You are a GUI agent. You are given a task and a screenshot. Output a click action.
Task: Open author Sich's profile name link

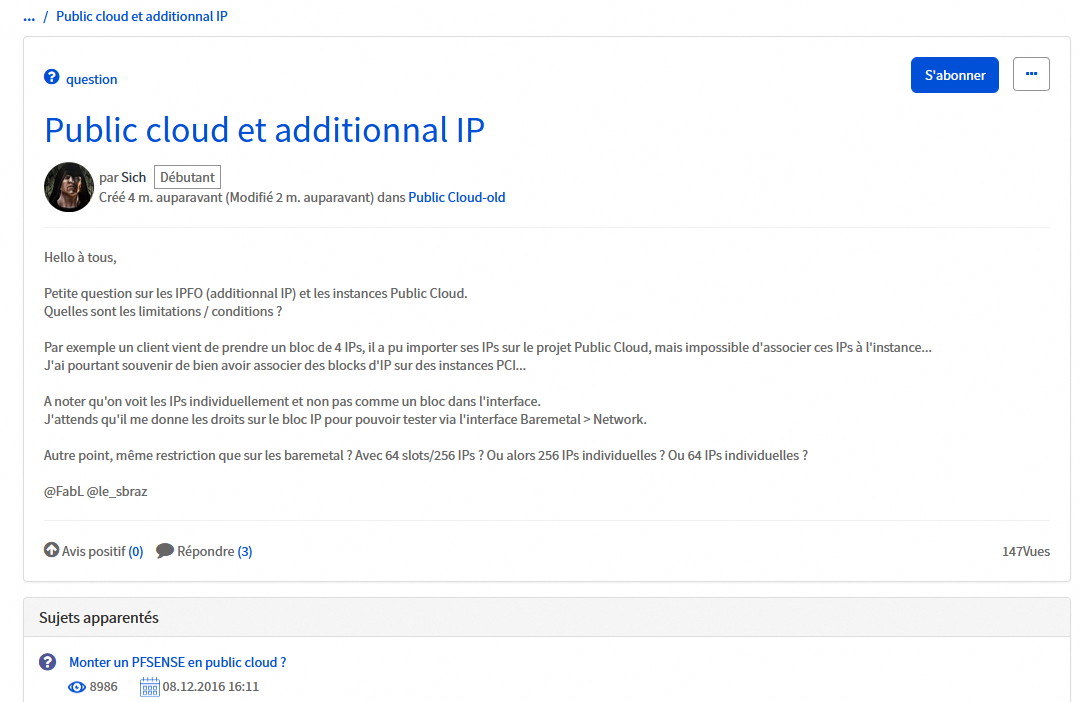click(134, 177)
